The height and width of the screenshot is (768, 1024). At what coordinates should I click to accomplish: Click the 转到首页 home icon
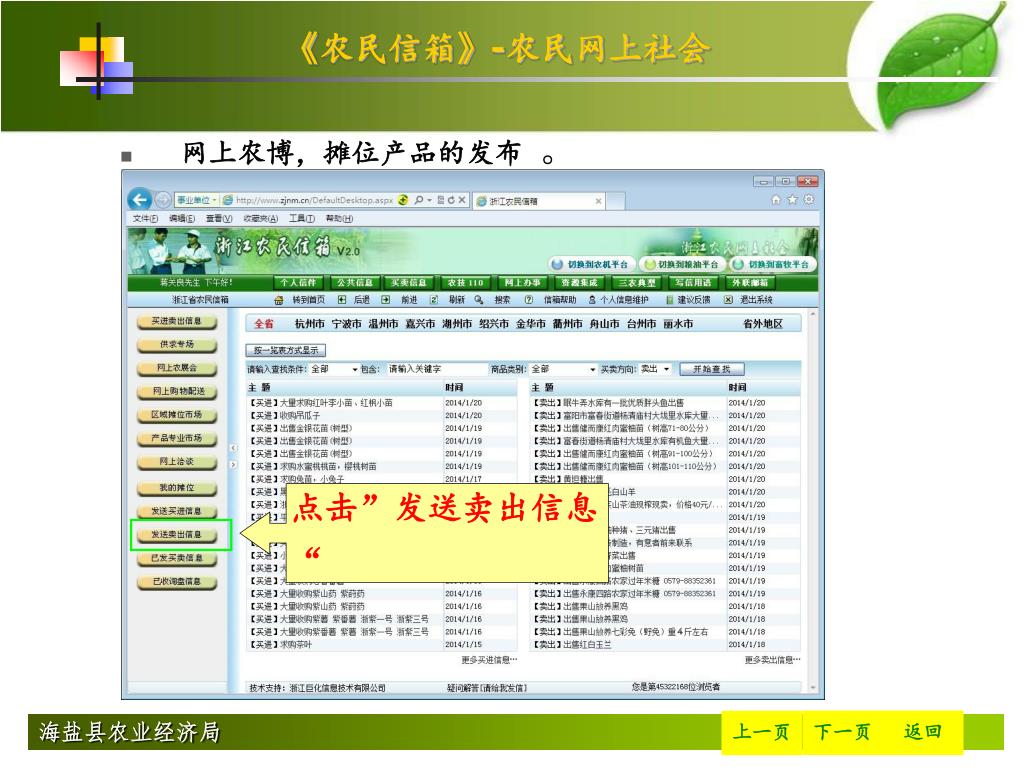279,300
